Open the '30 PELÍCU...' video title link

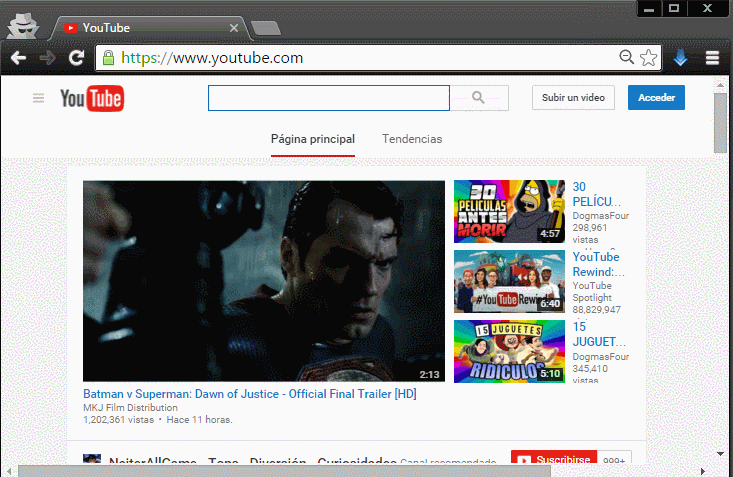point(596,194)
